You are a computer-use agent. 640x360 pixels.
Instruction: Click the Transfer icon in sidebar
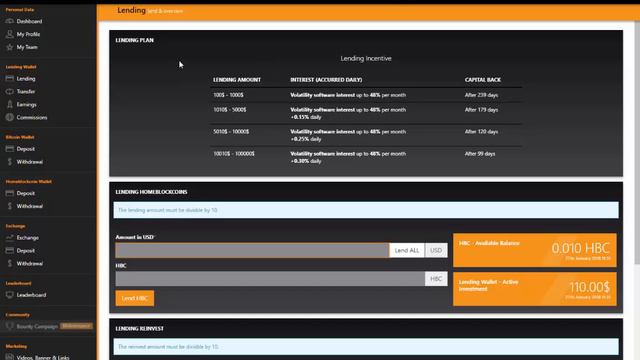point(10,91)
